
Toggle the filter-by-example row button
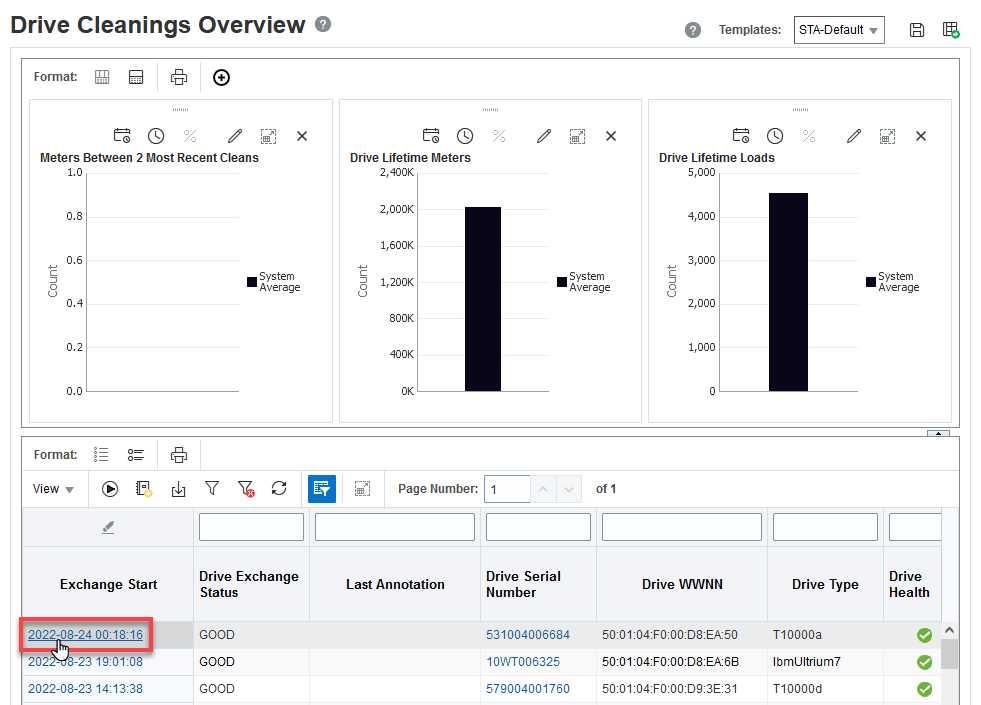tap(322, 489)
